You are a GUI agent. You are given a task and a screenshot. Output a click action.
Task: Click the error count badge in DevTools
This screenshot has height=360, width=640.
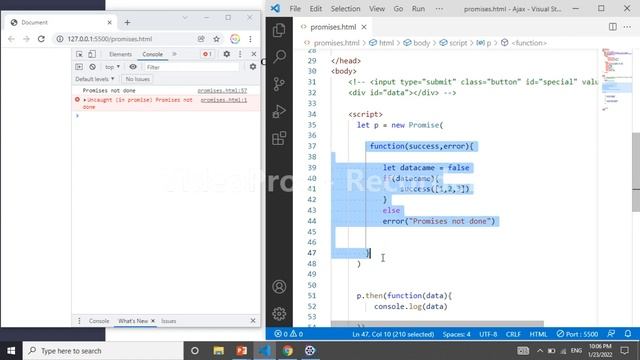click(x=207, y=54)
